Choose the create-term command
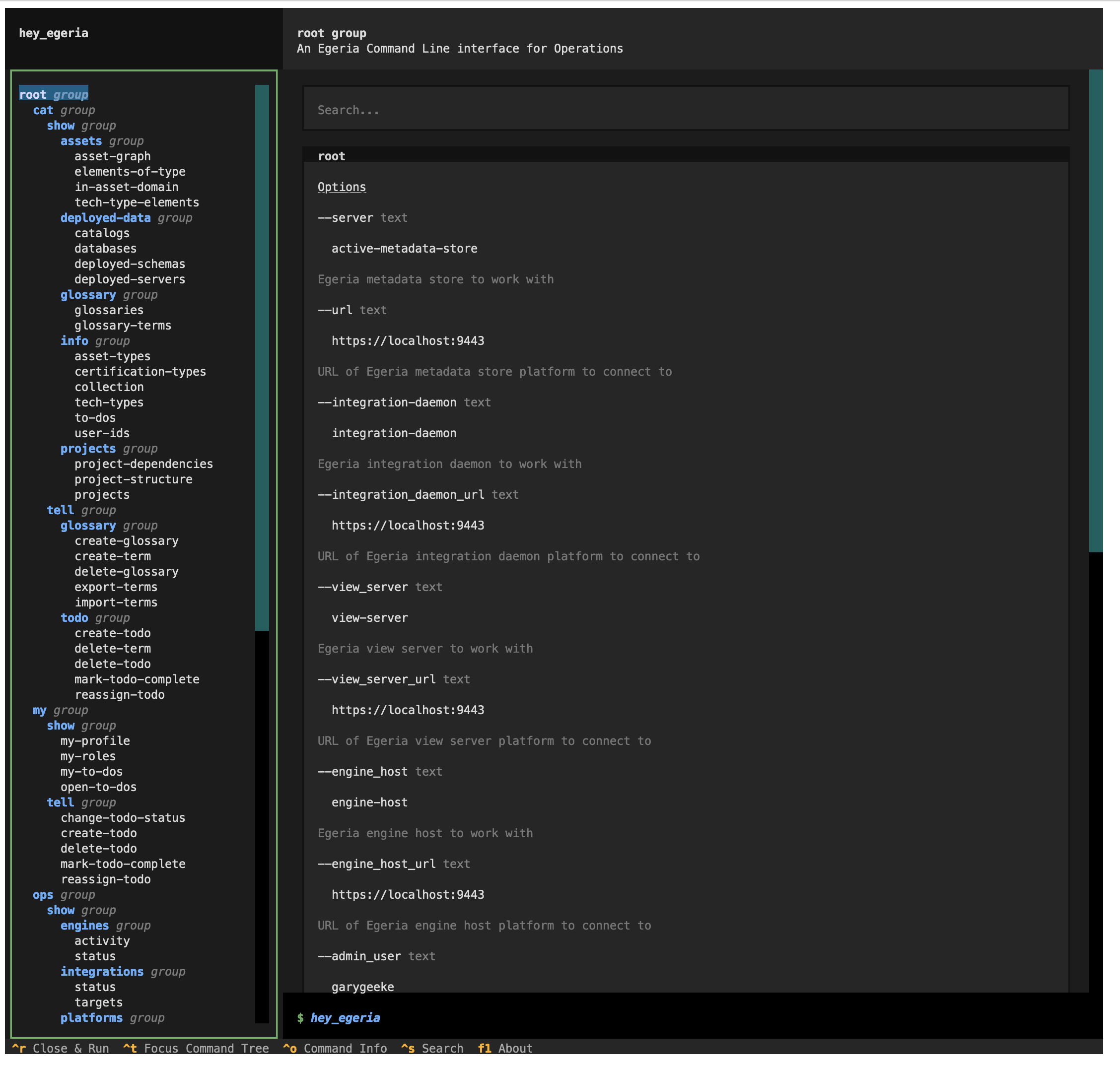Image resolution: width=1120 pixels, height=1068 pixels. (x=113, y=556)
